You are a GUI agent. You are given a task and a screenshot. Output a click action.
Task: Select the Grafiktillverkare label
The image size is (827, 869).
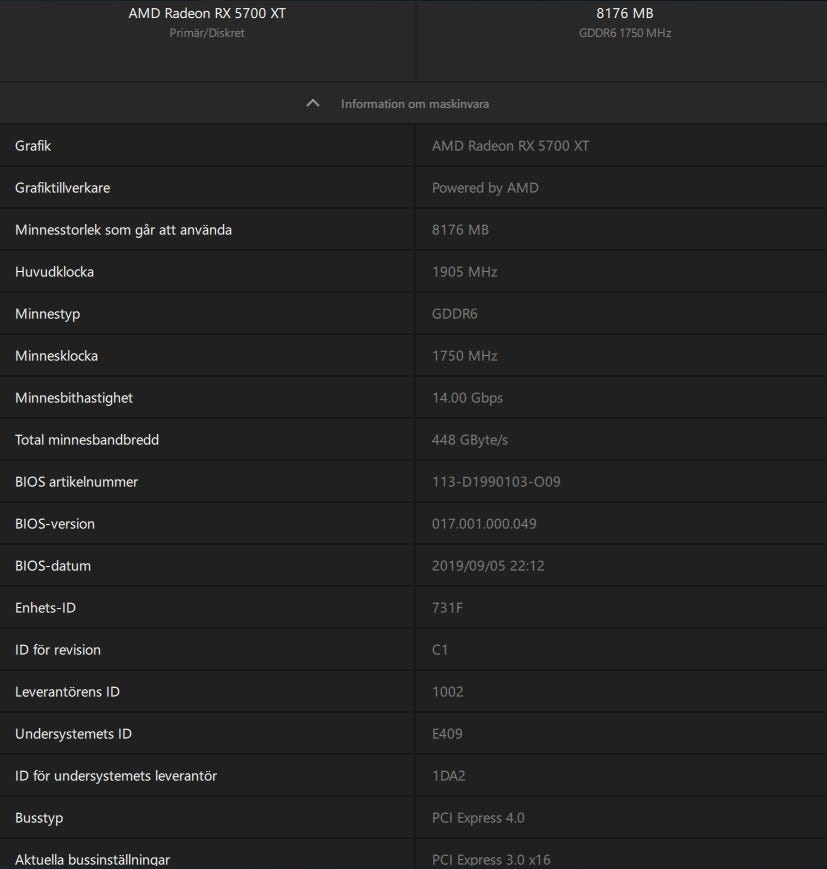point(63,188)
